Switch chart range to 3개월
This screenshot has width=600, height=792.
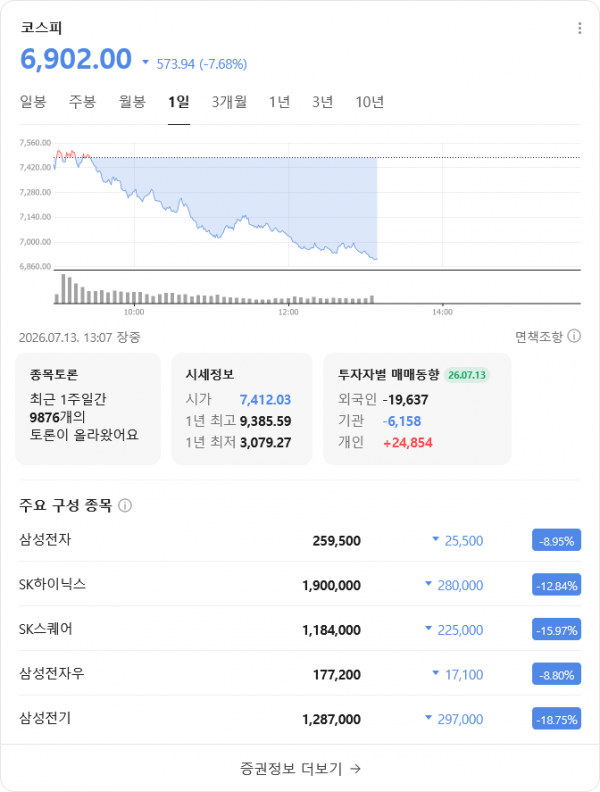click(x=229, y=103)
